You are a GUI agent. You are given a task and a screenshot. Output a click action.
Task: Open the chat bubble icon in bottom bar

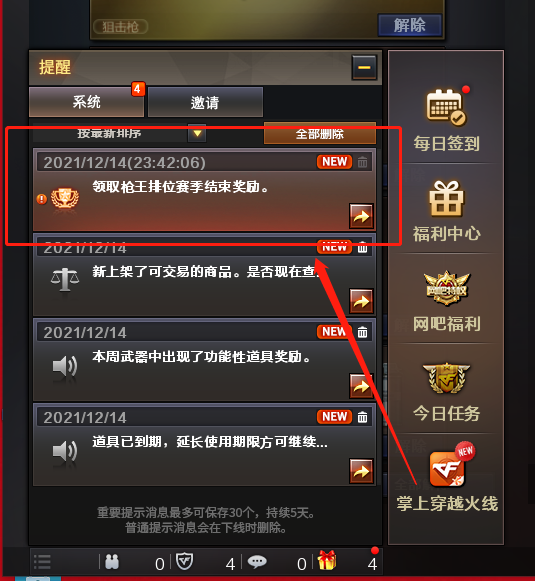[x=257, y=562]
